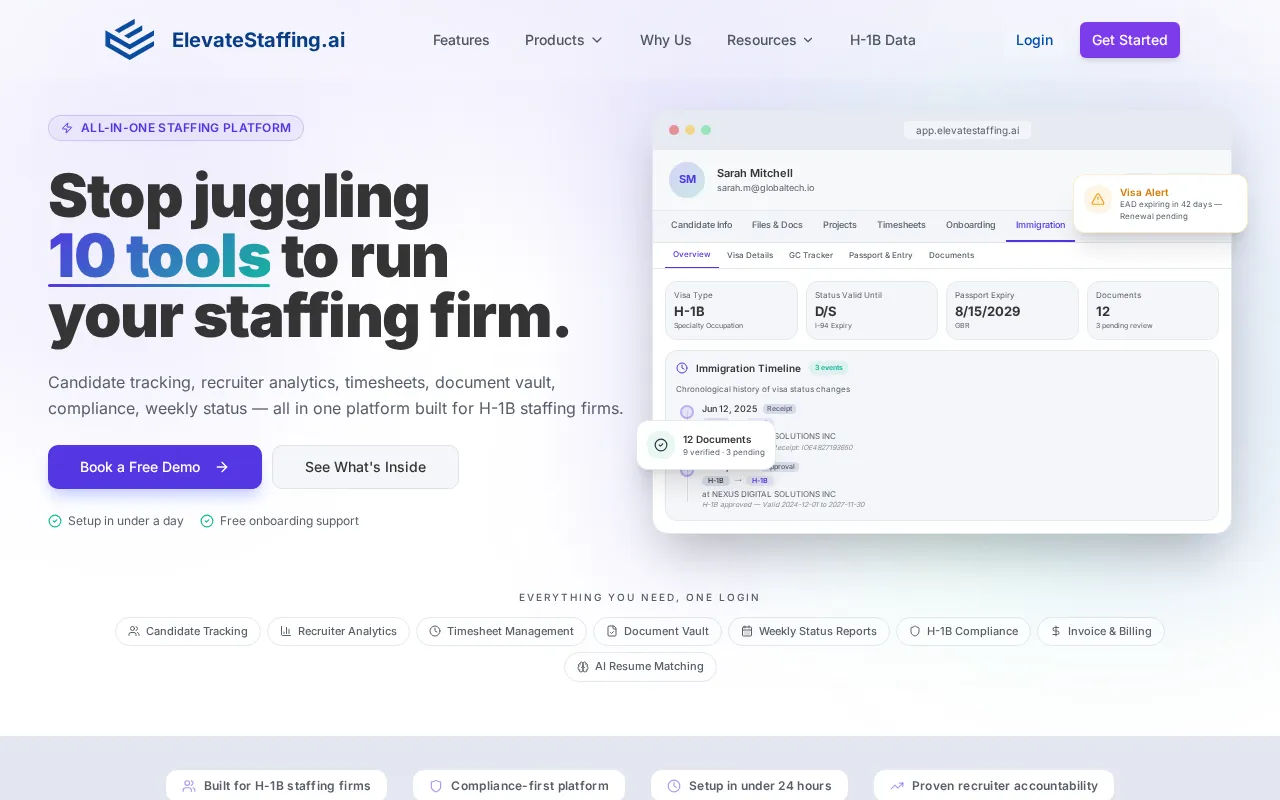The width and height of the screenshot is (1280, 800).
Task: Click the Jun 12, 2025 timeline entry
Action: pyautogui.click(x=730, y=409)
